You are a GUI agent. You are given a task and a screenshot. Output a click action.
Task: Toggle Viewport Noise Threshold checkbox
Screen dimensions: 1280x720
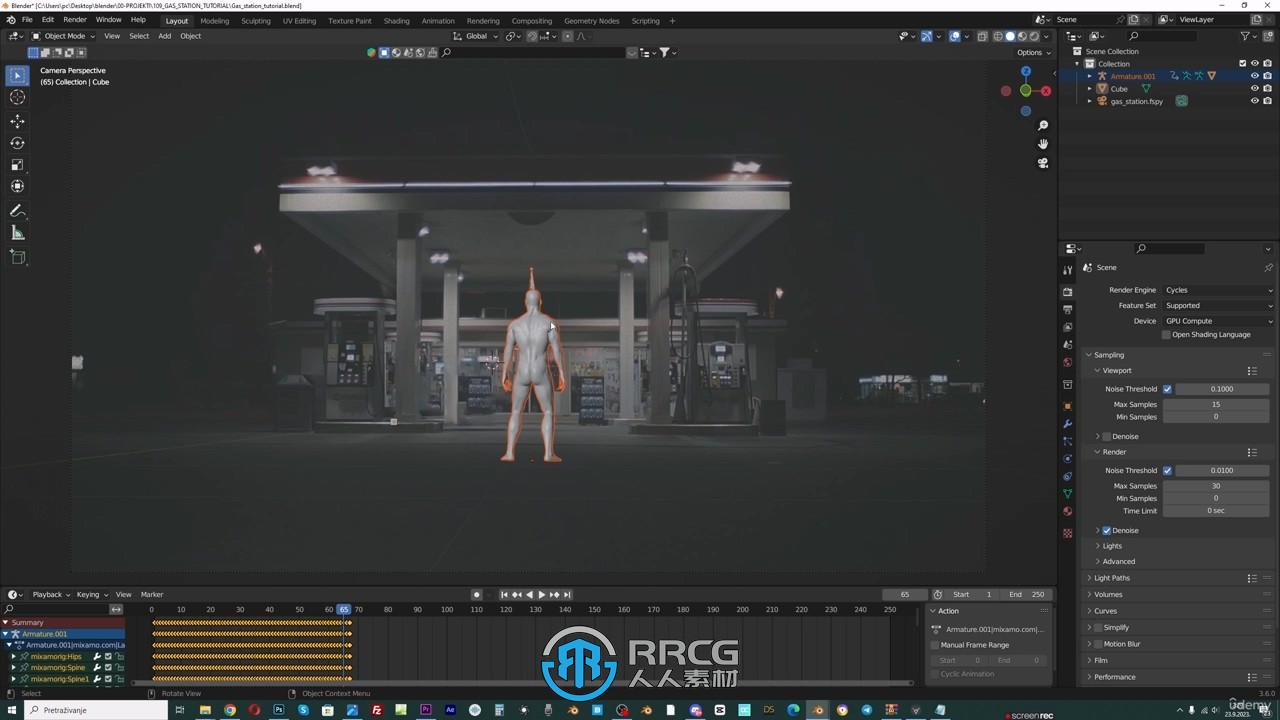pos(1167,389)
